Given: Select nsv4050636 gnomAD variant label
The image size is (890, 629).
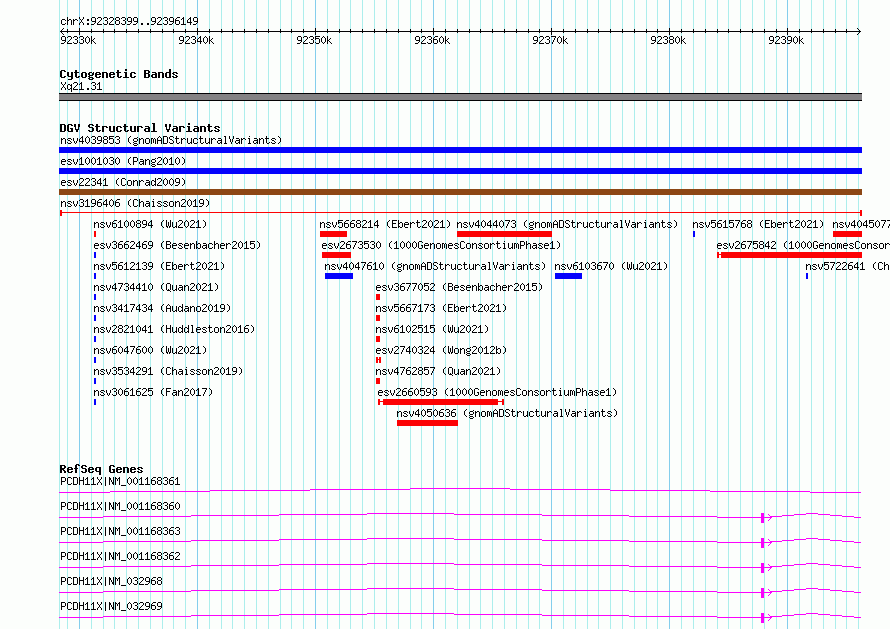Looking at the screenshot, I should point(507,413).
